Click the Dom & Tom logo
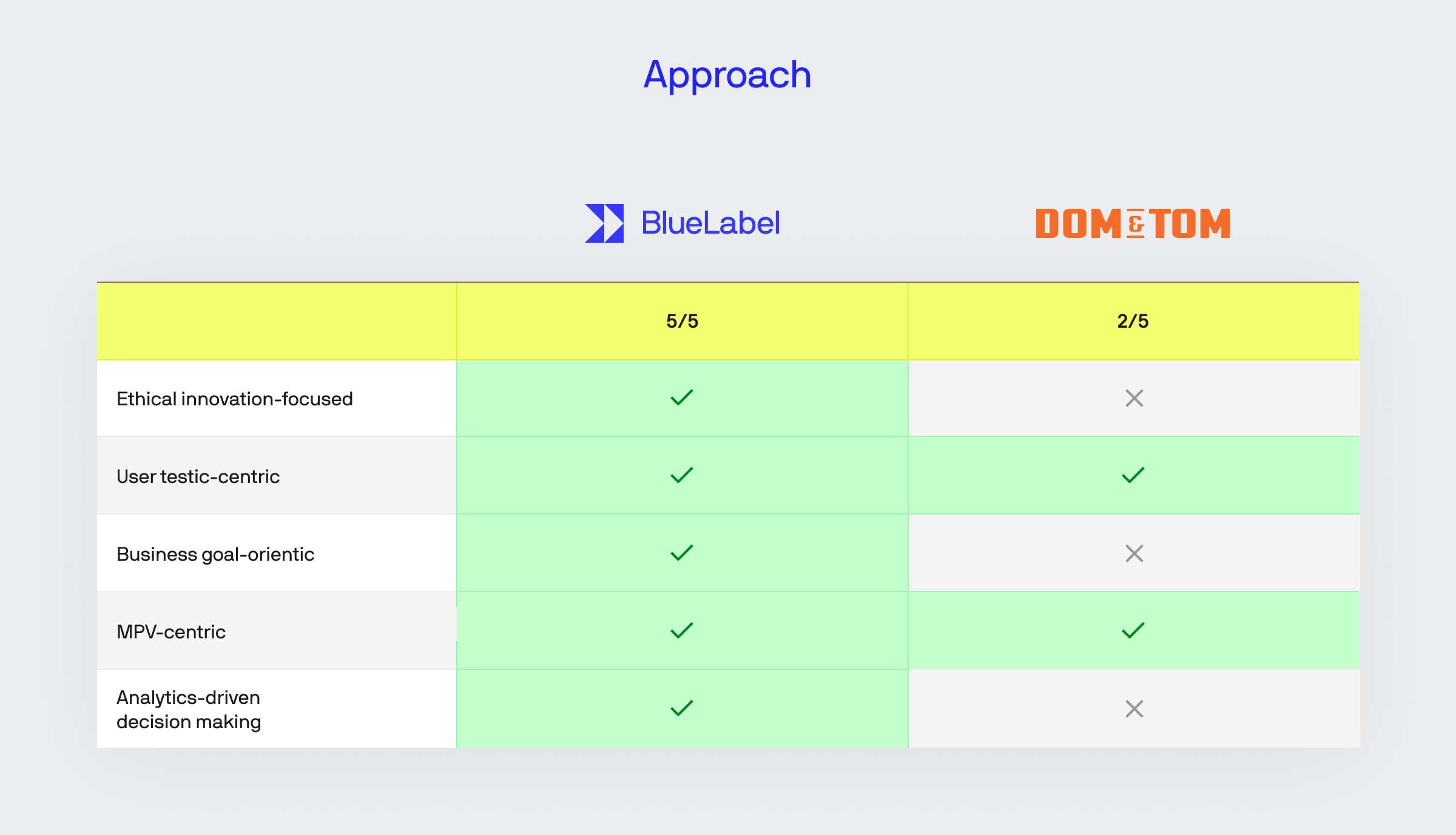Image resolution: width=1456 pixels, height=835 pixels. coord(1133,223)
